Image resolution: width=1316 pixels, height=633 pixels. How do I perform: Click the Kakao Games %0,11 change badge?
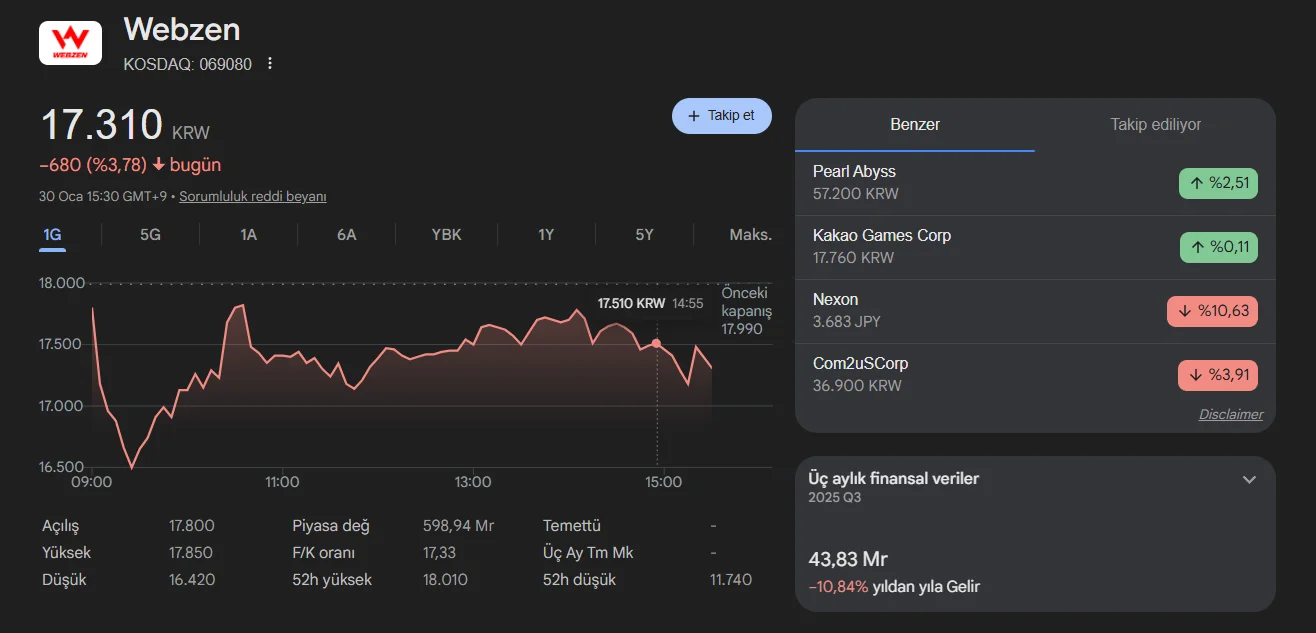coord(1217,247)
